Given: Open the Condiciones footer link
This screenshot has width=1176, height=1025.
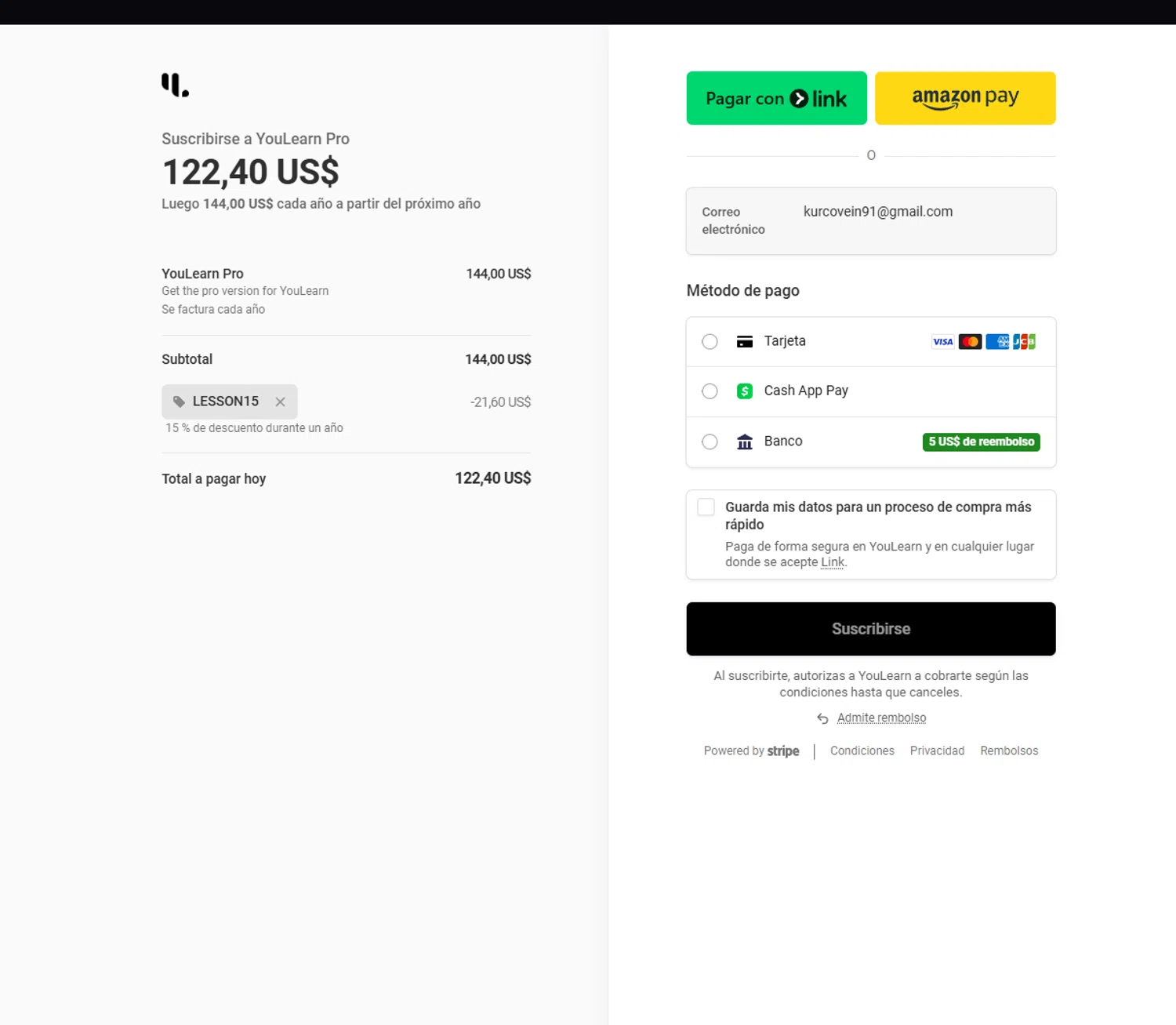Looking at the screenshot, I should click(862, 751).
